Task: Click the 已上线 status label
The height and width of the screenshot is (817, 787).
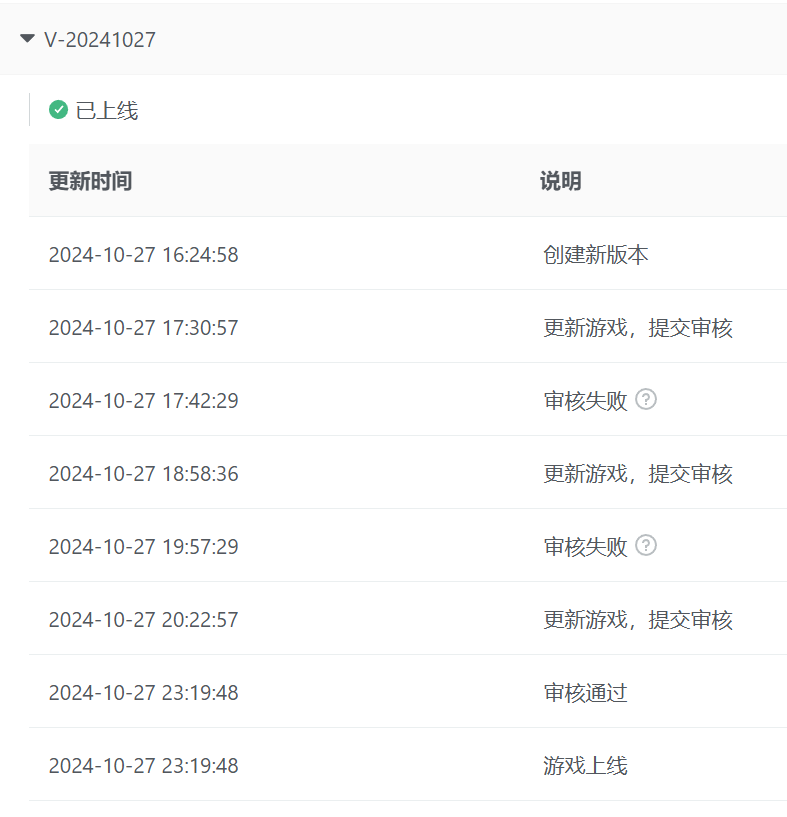Action: point(107,111)
